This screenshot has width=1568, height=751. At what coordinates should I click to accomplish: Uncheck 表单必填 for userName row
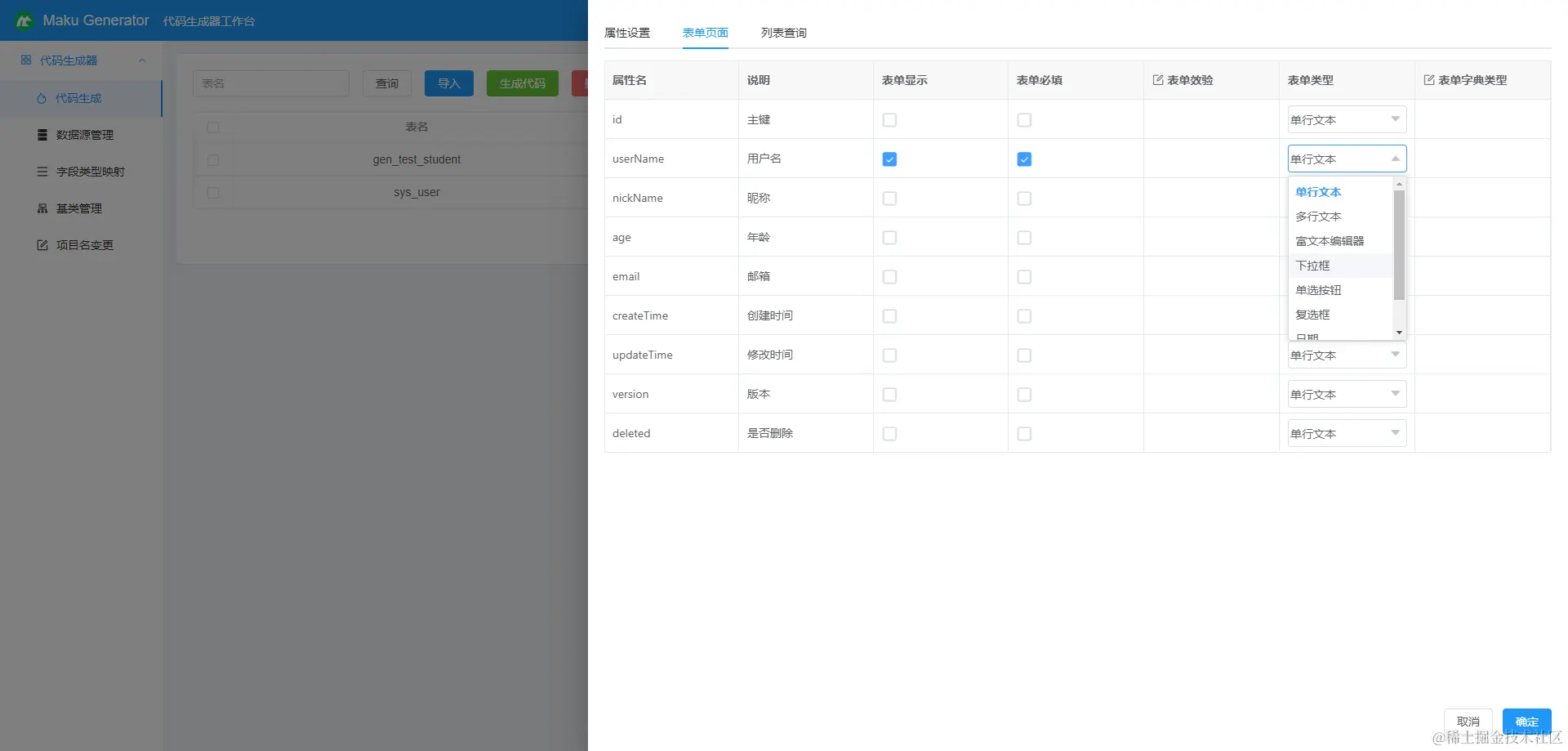coord(1024,159)
